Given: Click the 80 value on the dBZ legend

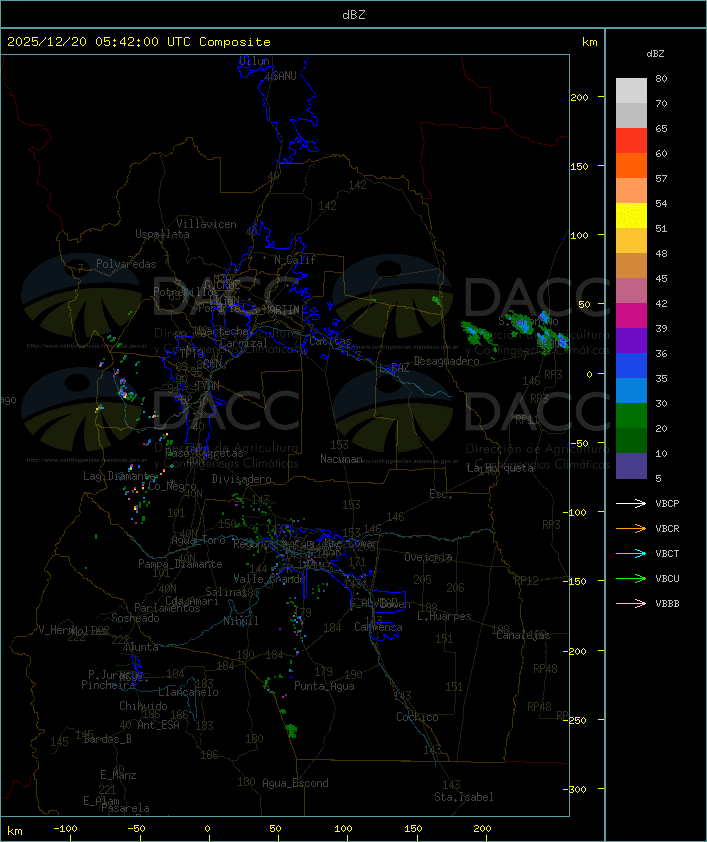Looking at the screenshot, I should pos(661,78).
